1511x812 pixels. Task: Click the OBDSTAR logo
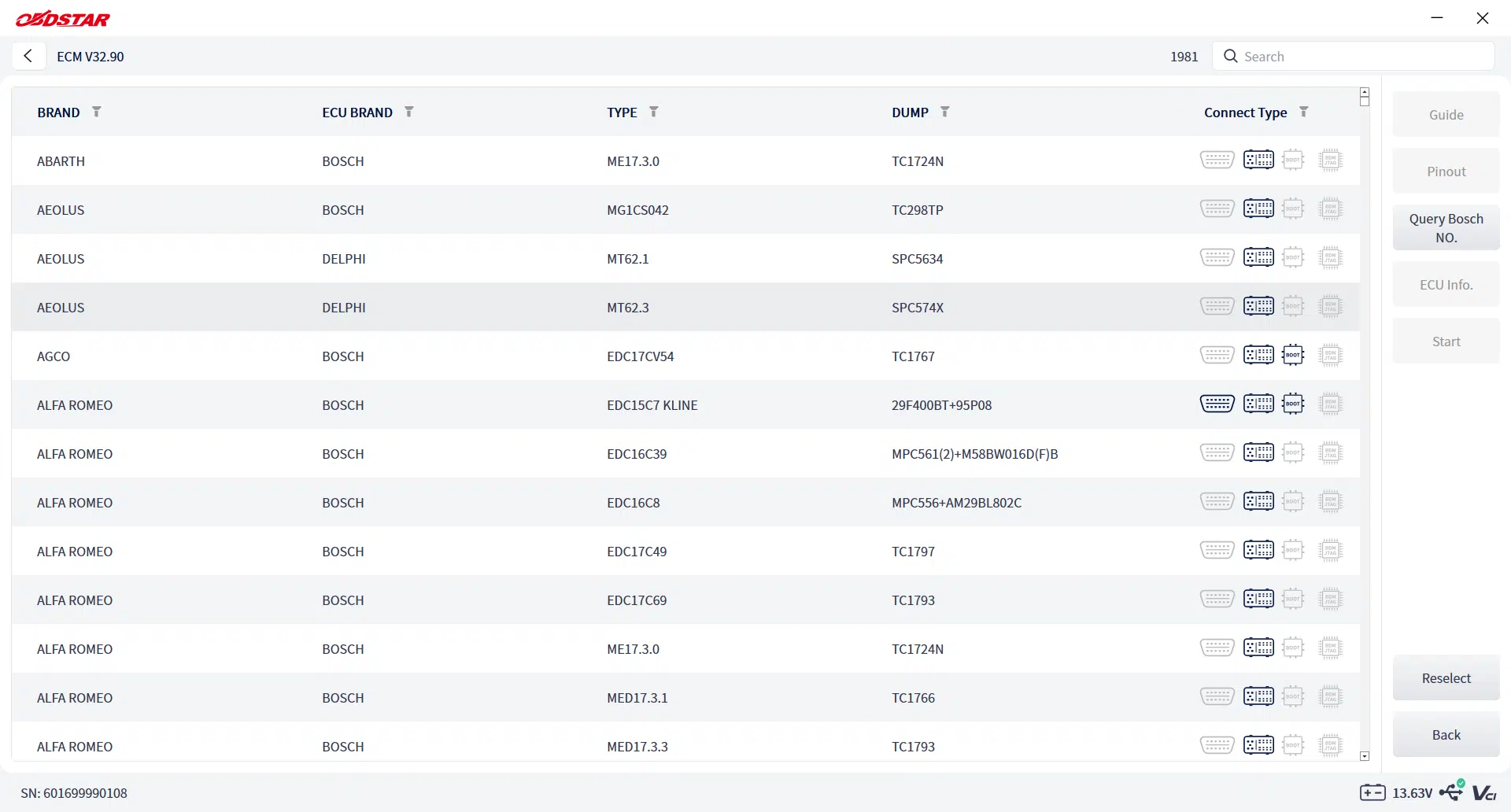63,18
